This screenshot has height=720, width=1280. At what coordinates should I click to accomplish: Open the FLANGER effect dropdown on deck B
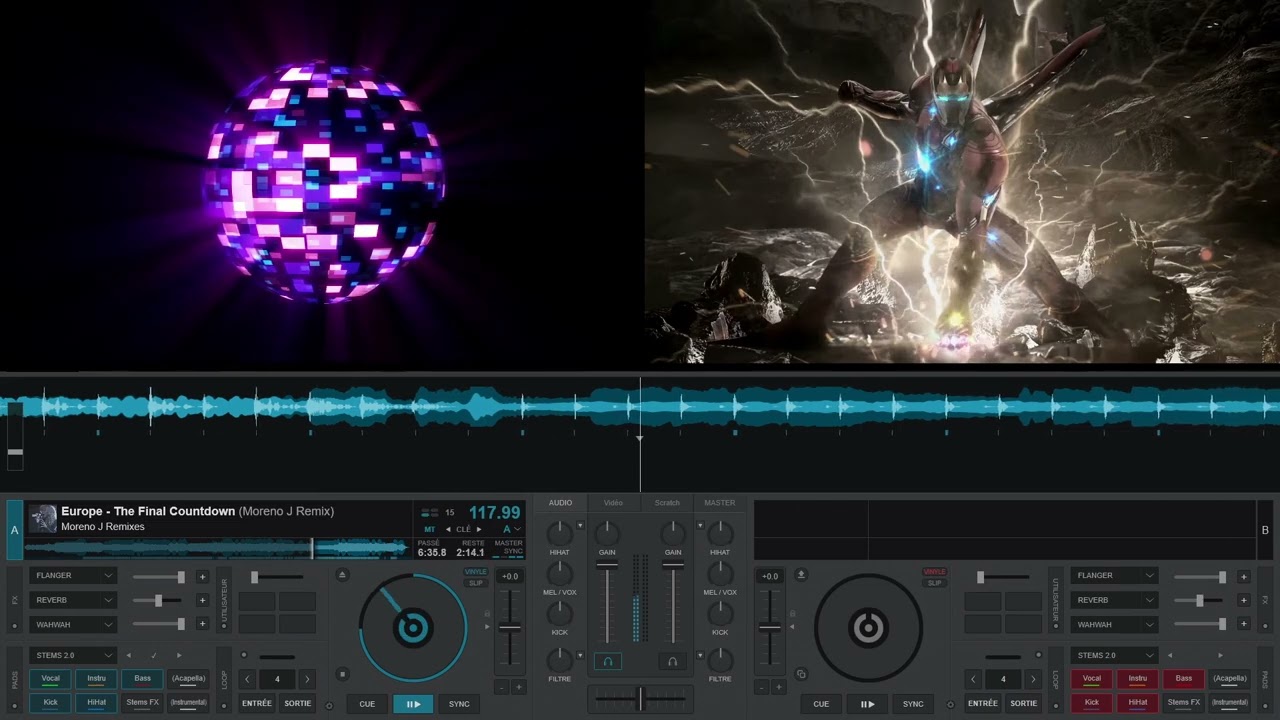pyautogui.click(x=1115, y=576)
